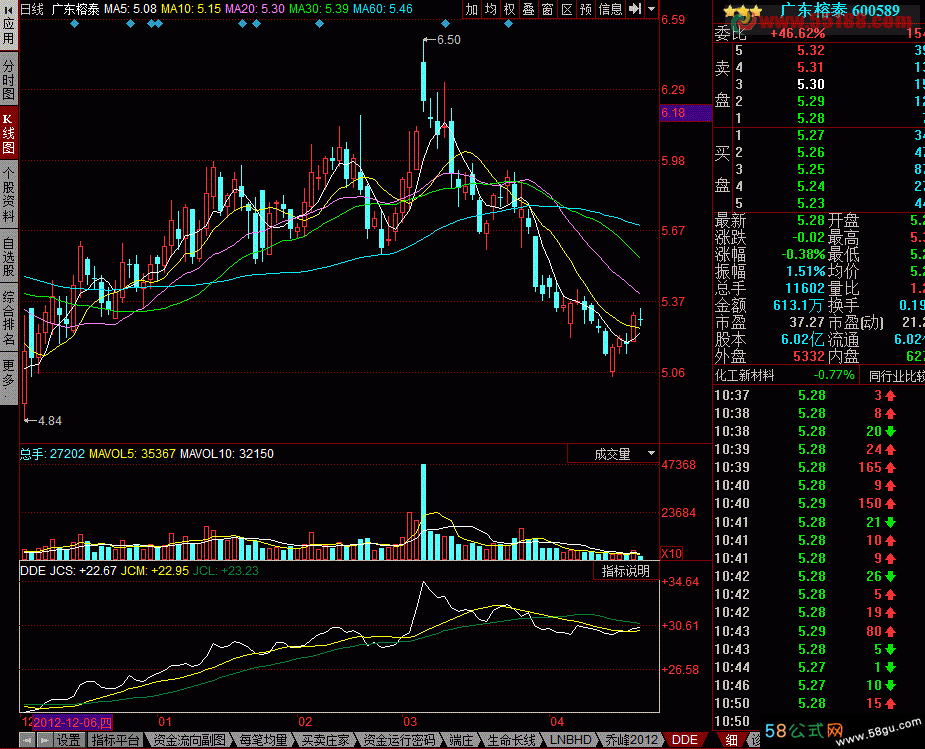Click the 设置 button at bottom

coord(68,740)
